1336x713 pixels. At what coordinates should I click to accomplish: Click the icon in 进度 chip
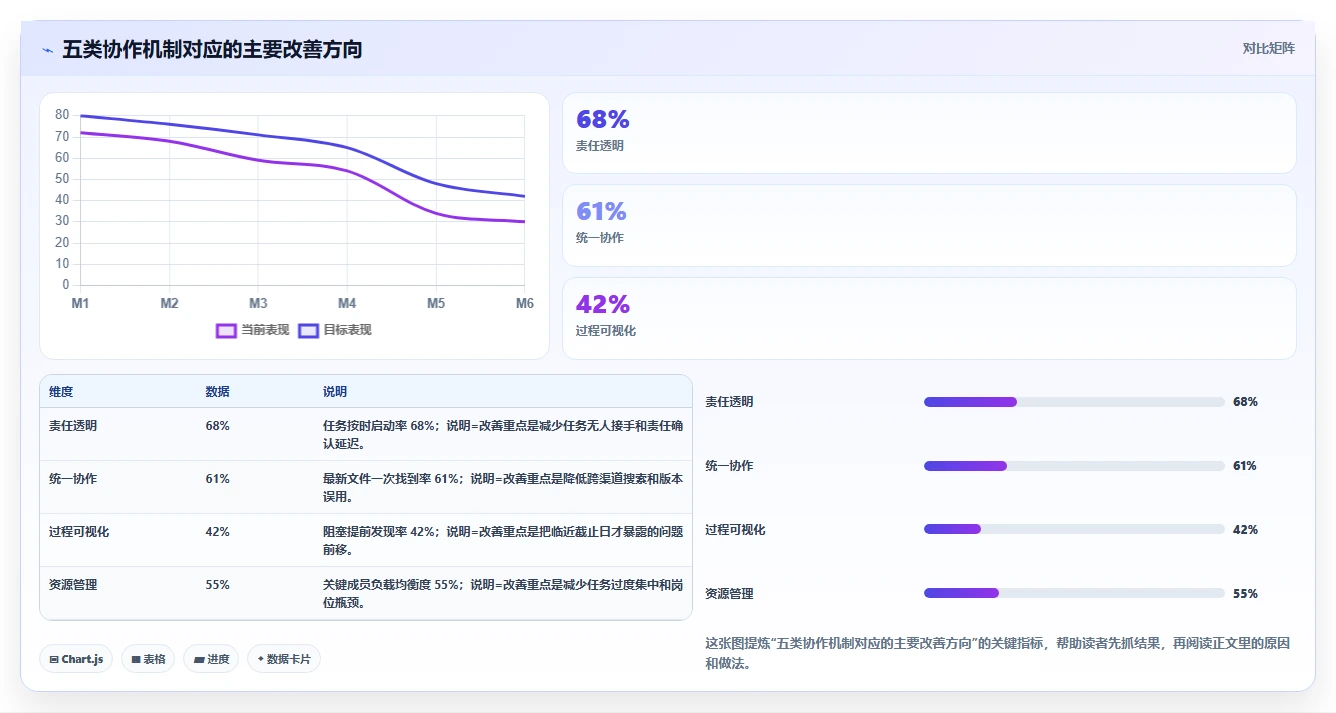[x=198, y=659]
